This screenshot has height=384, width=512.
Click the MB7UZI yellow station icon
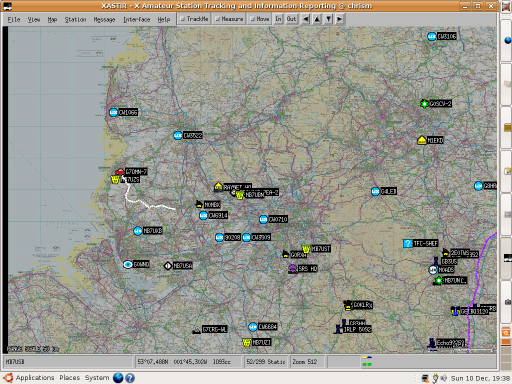click(247, 342)
